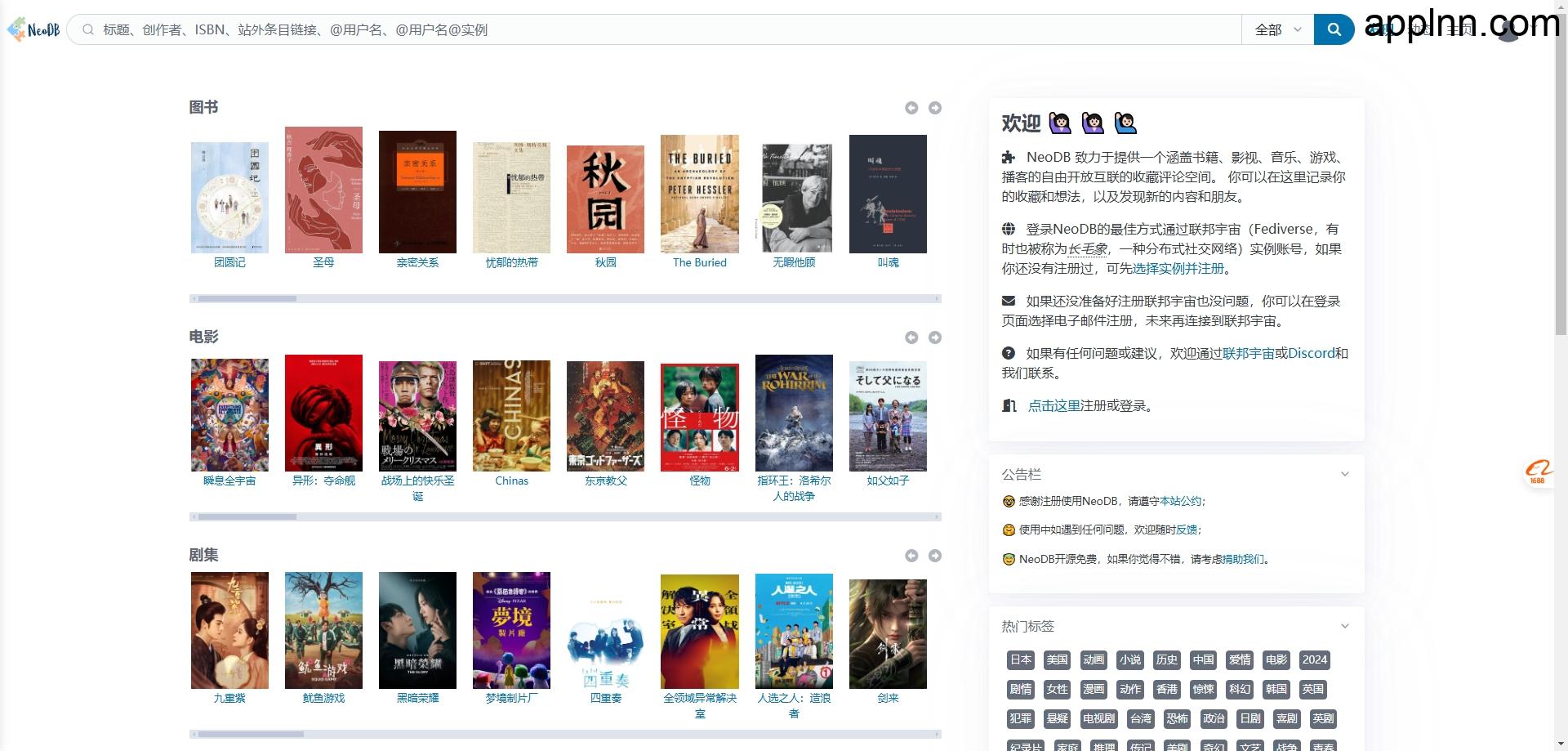
Task: Open the 本站公约 link
Action: tap(1180, 501)
